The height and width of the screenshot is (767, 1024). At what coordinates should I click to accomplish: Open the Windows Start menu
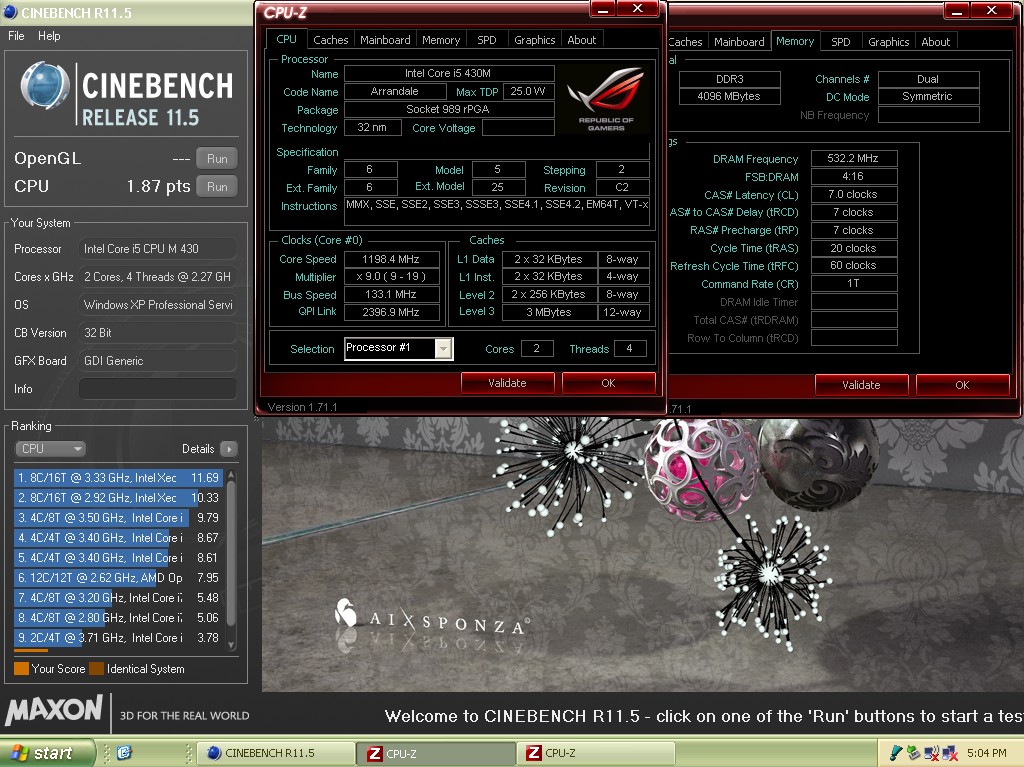[46, 753]
